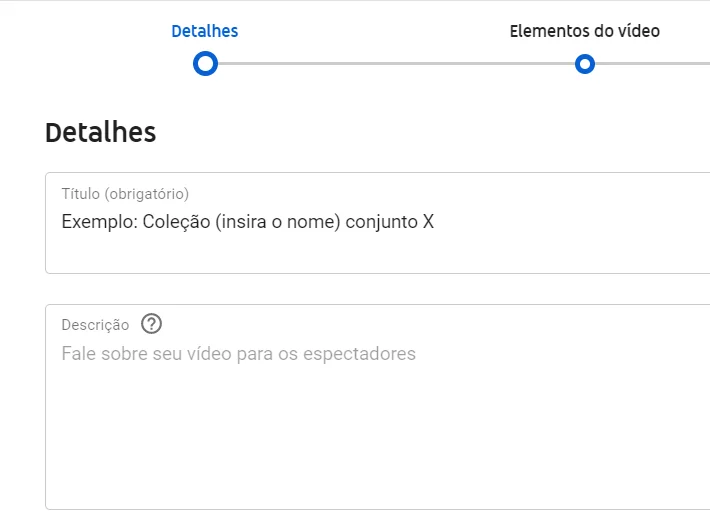Place cursor after "conjunto X" in title

coord(435,222)
